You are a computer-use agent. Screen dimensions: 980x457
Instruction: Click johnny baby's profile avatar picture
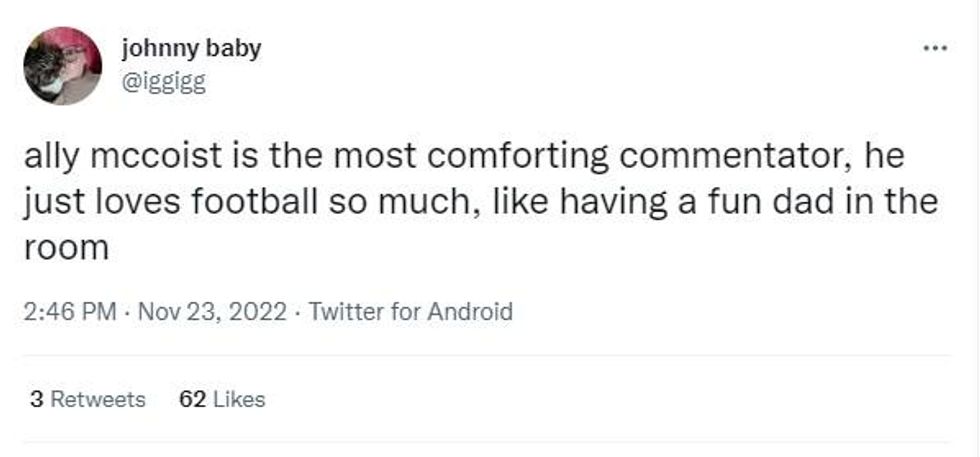[62, 65]
